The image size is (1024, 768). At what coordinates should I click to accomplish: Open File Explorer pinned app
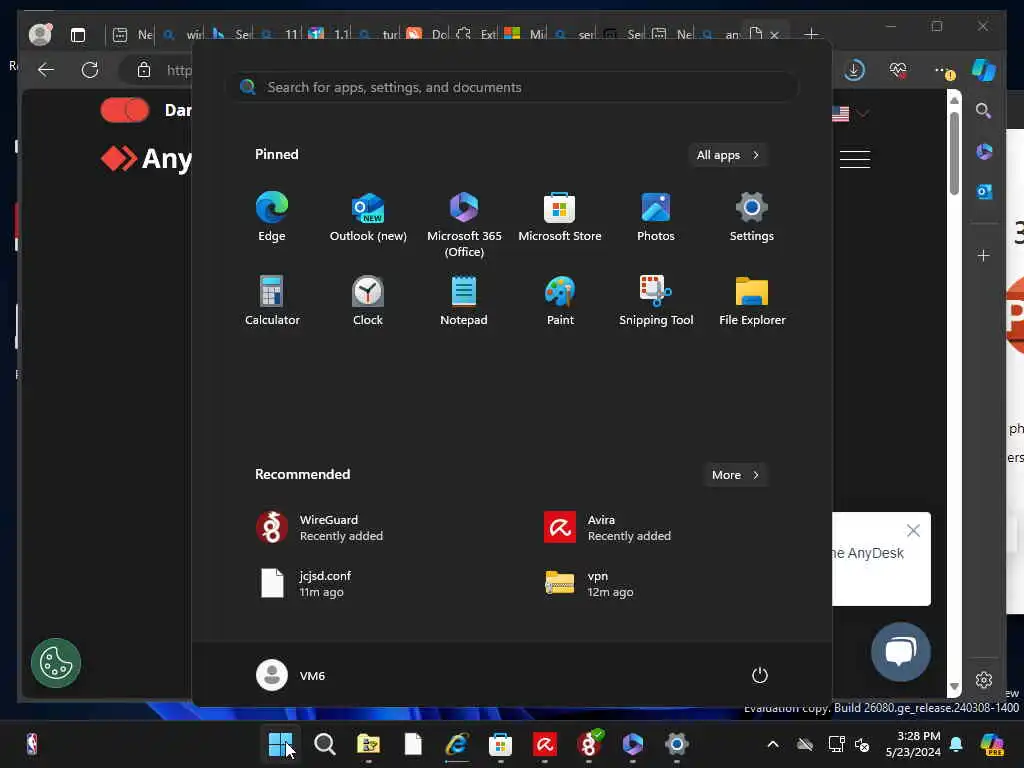point(752,300)
